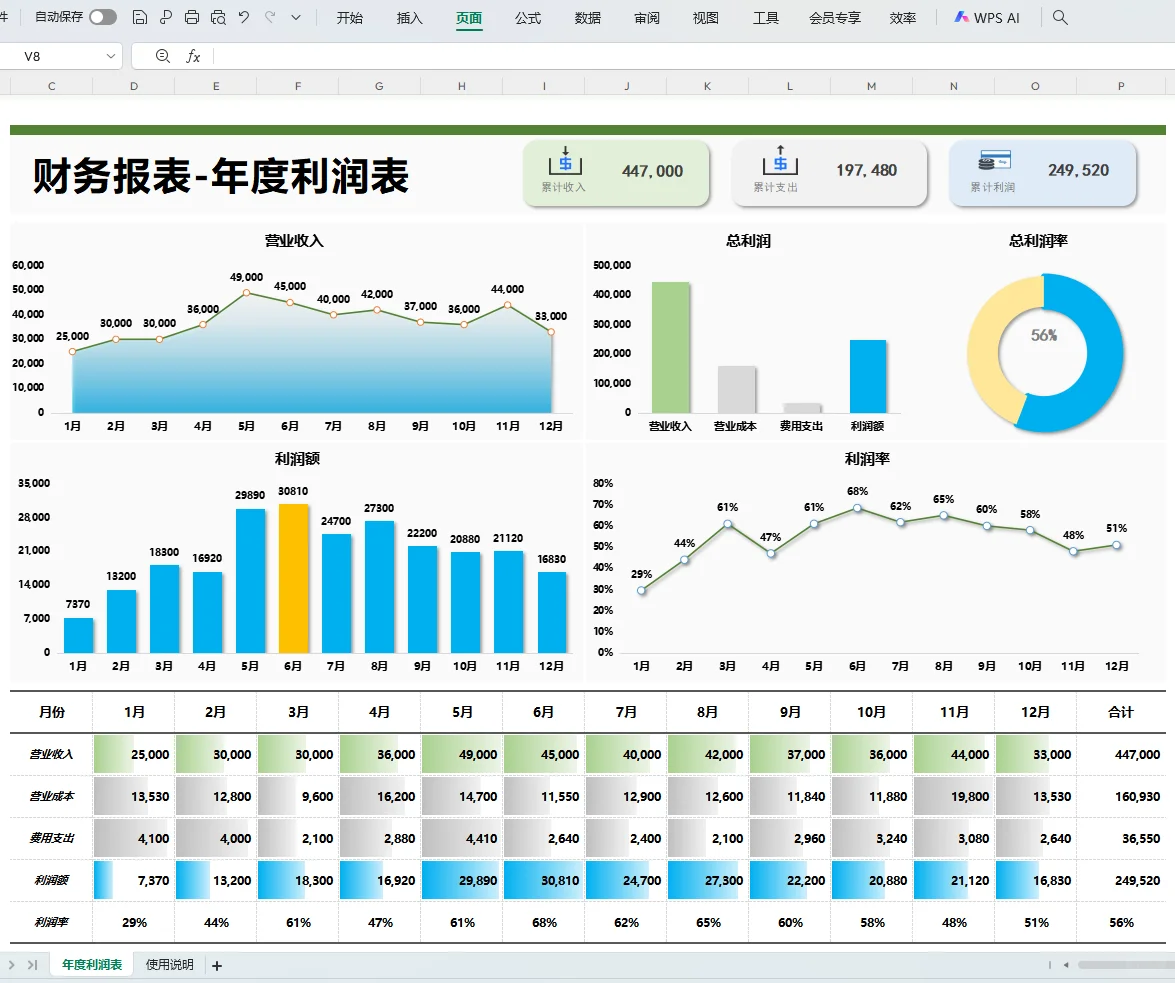The image size is (1175, 983).
Task: Click the export-to-PDF icon next to save
Action: [166, 17]
